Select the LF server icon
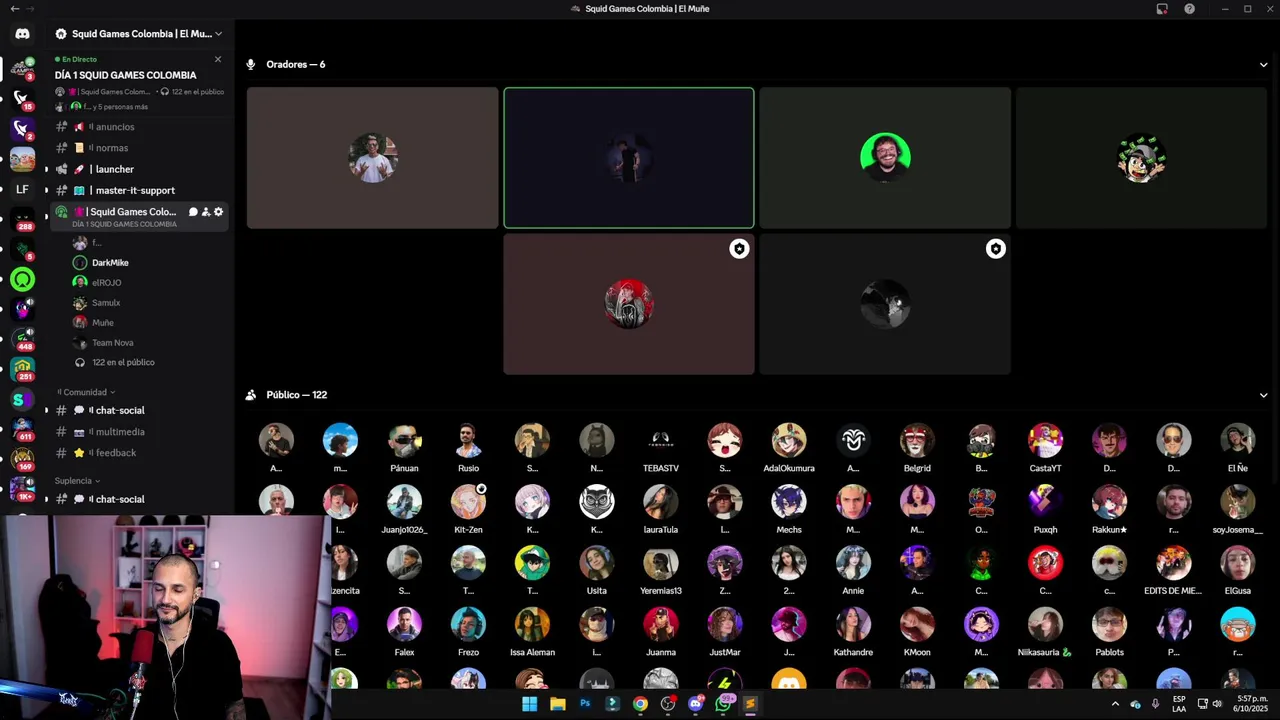Screen dimensions: 1280x720 (22, 189)
